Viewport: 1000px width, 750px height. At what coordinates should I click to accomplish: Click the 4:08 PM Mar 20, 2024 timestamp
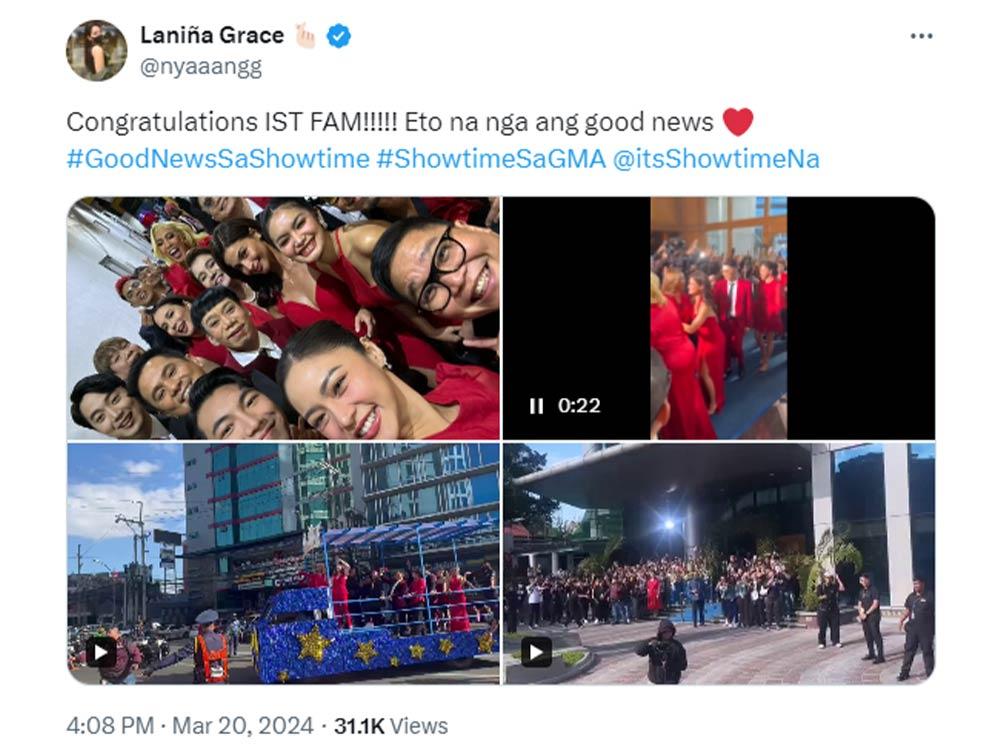click(x=189, y=726)
